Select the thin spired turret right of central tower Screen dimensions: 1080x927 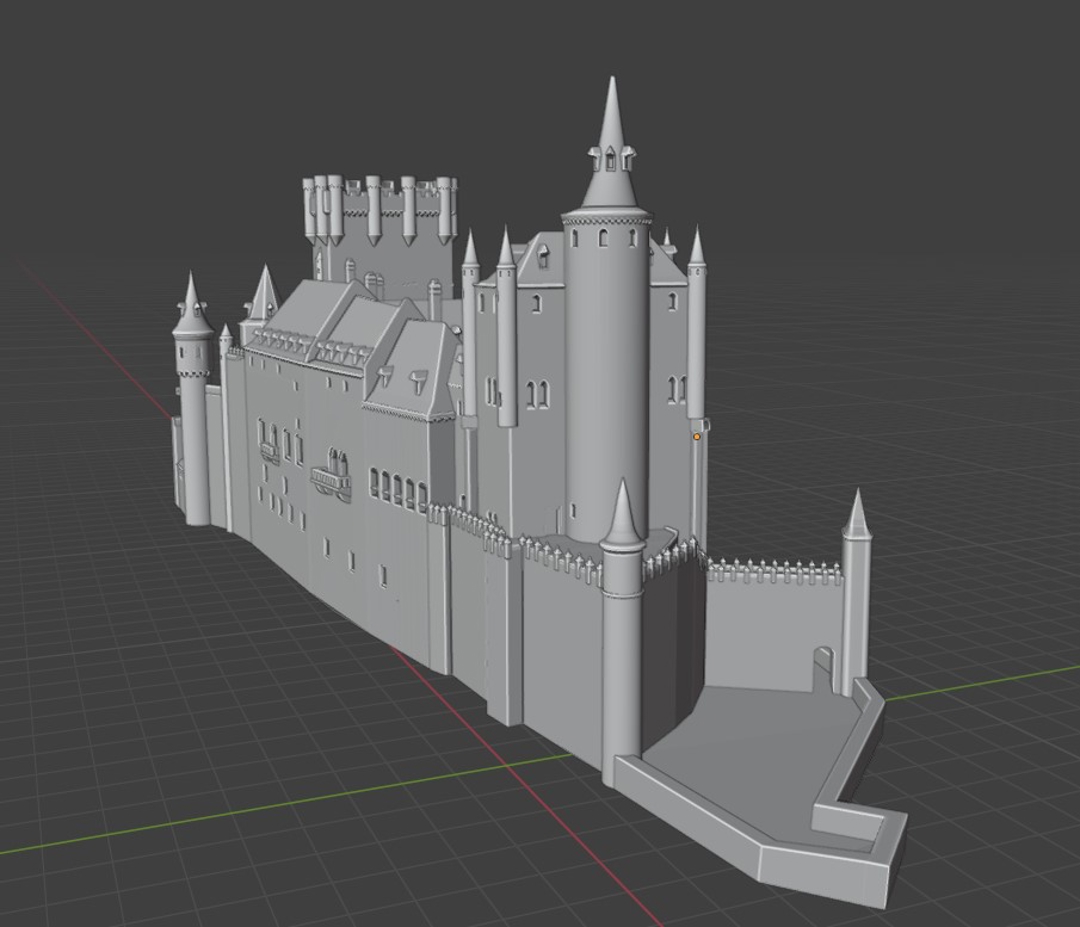[x=696, y=330]
